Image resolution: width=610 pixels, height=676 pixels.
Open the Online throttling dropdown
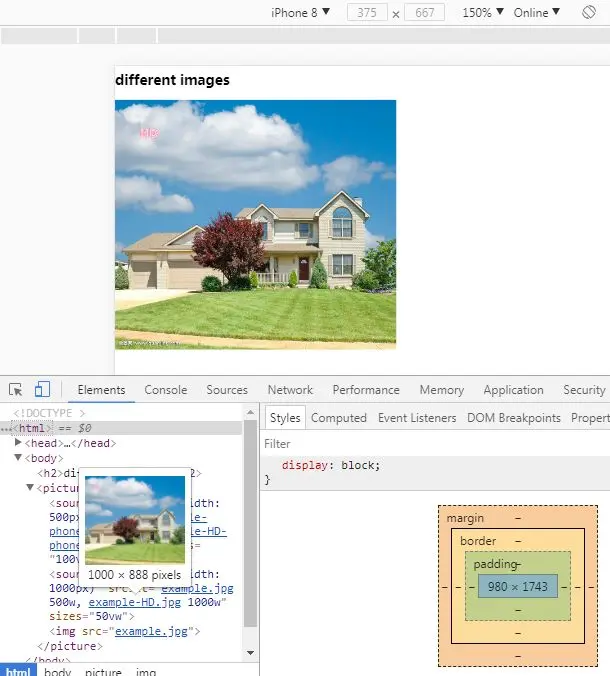click(536, 13)
